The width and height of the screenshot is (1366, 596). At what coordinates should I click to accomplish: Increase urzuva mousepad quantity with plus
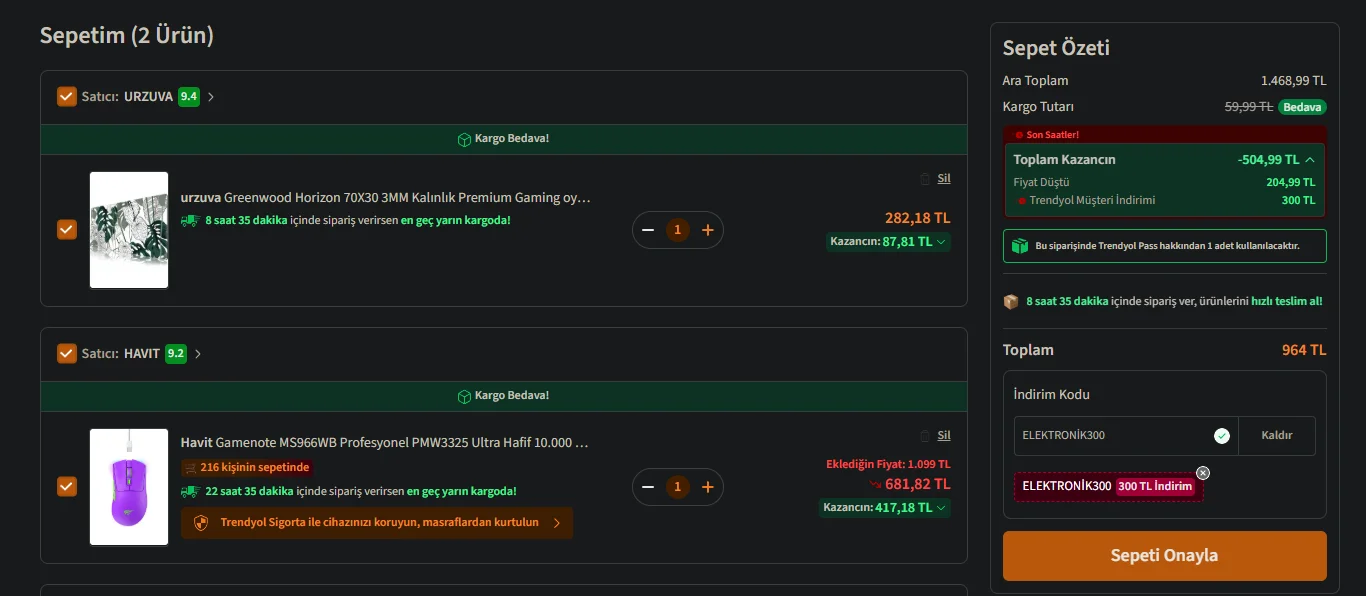(708, 230)
